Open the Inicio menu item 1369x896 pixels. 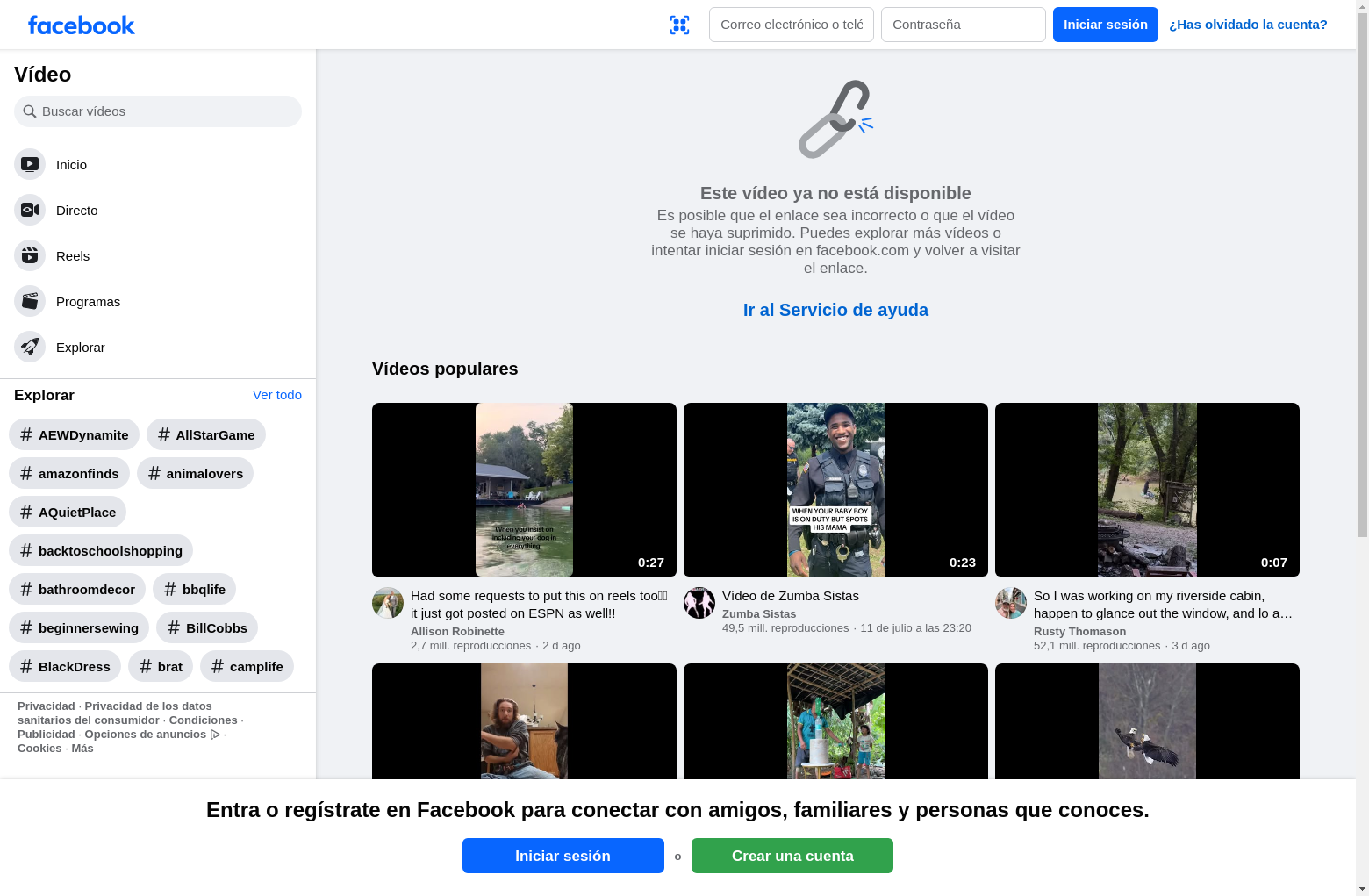click(x=158, y=164)
